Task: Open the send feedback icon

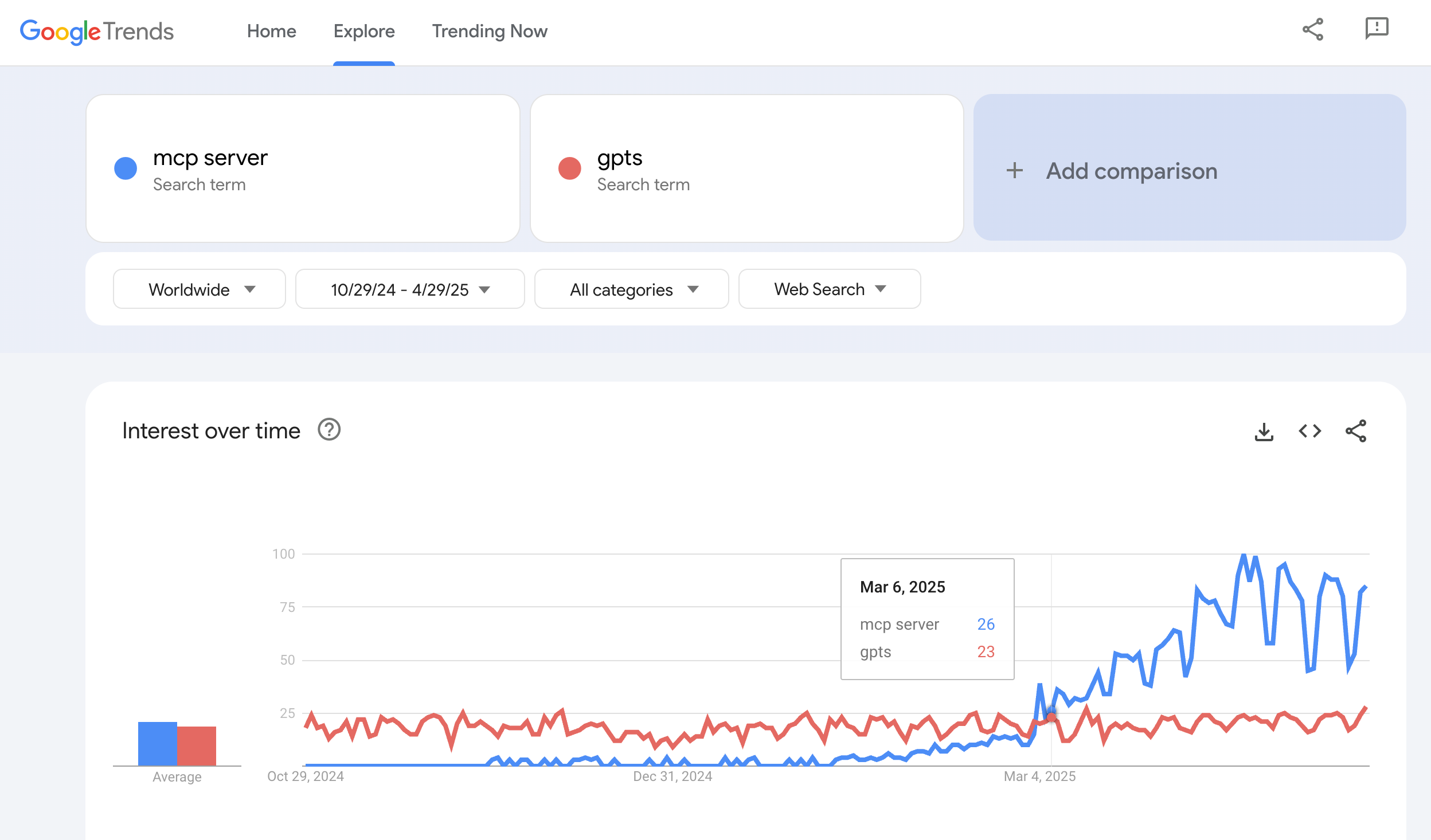Action: (1376, 28)
